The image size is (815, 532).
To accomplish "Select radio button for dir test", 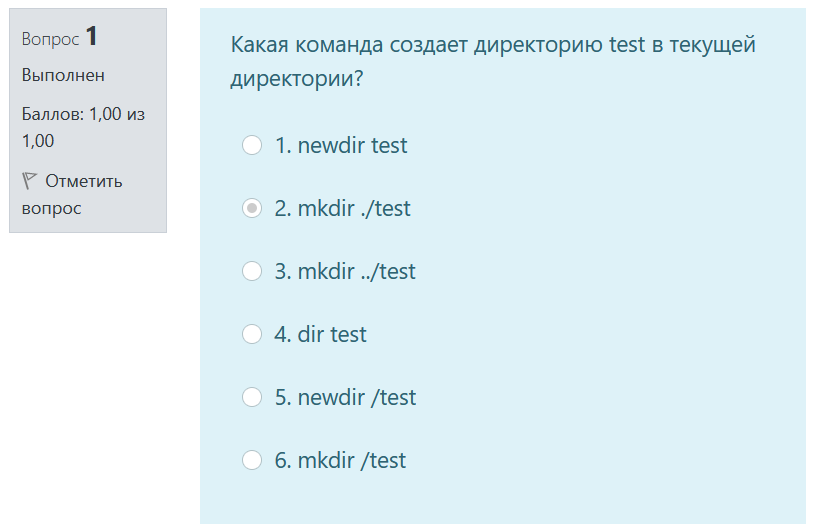I will (252, 334).
